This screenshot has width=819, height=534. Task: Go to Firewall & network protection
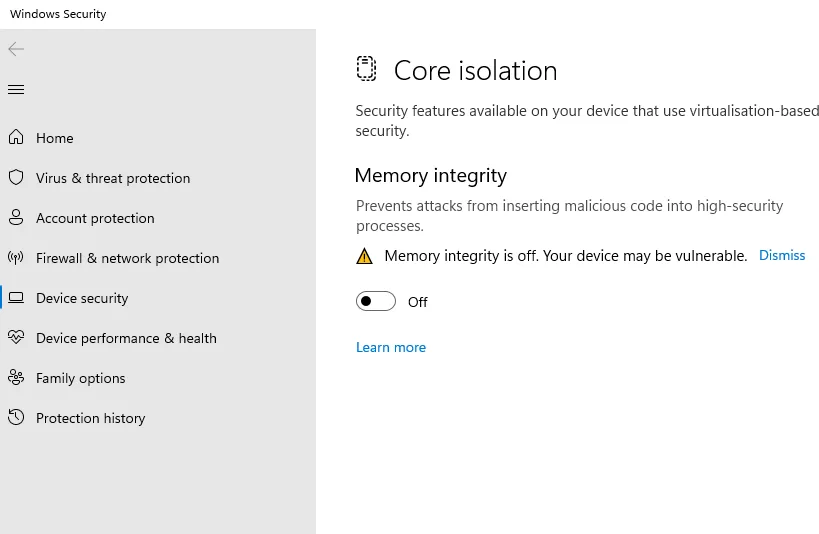pyautogui.click(x=127, y=258)
